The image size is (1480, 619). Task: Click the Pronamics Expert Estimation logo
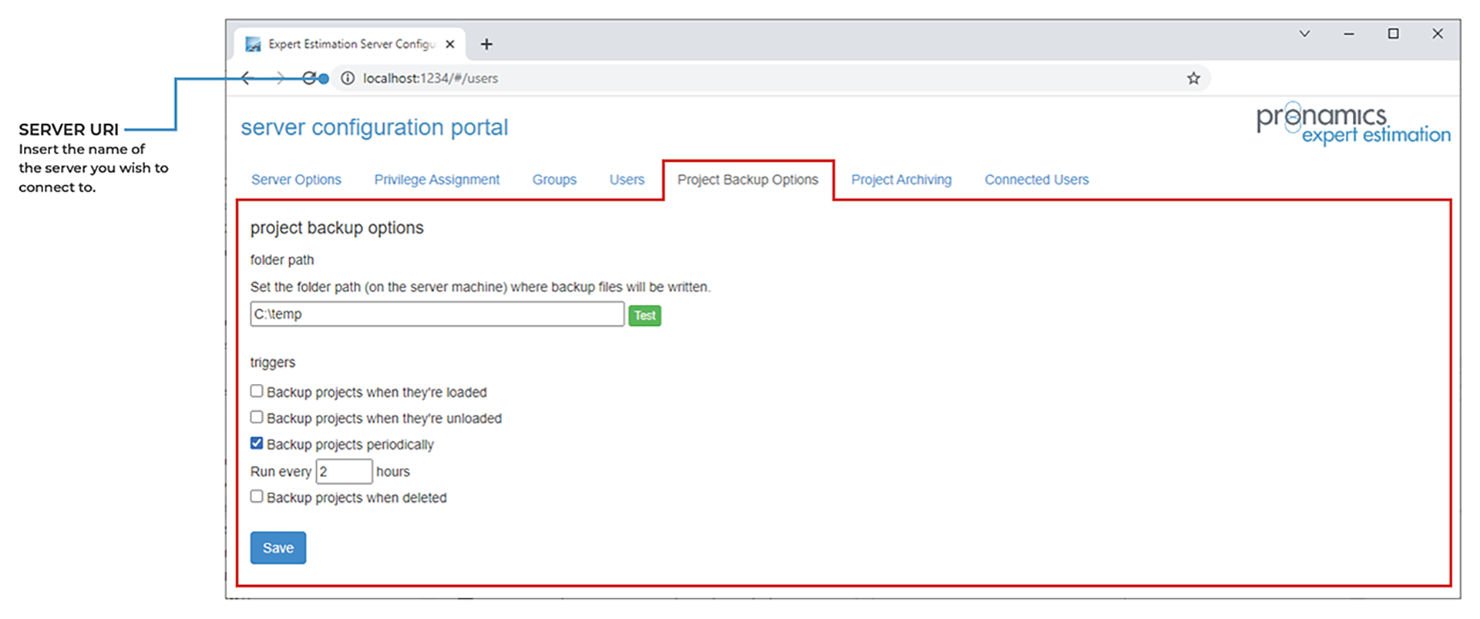click(1353, 126)
